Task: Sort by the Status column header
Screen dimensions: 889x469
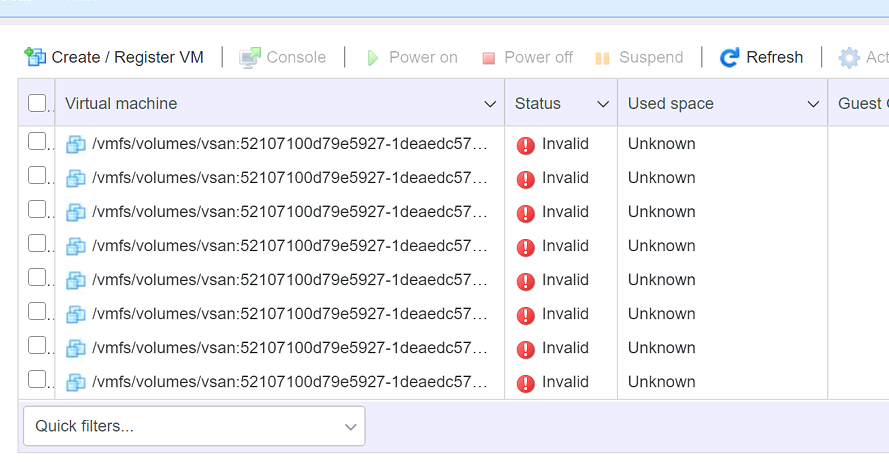Action: [x=538, y=104]
